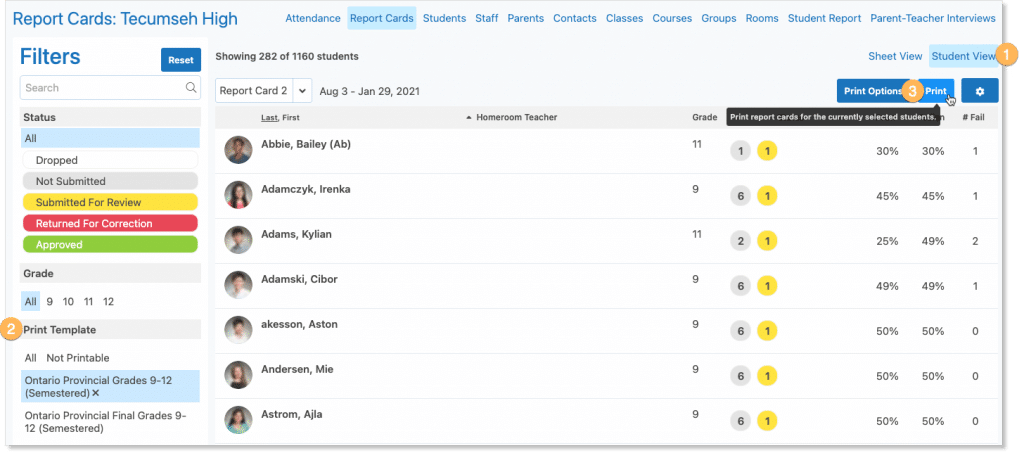
Task: Open the Report Cards tab
Action: point(381,18)
